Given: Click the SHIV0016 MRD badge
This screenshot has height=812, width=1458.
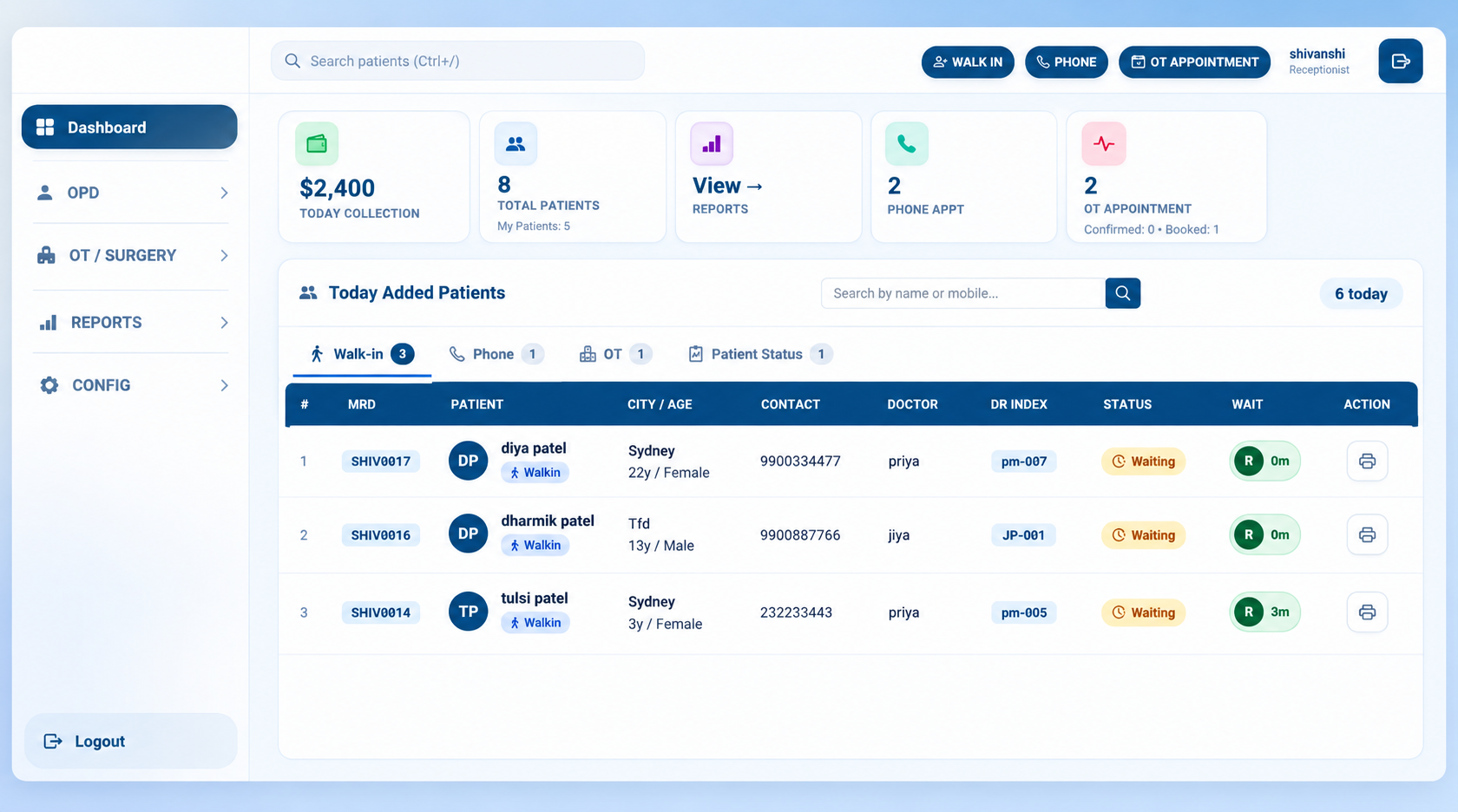Looking at the screenshot, I should coord(381,535).
